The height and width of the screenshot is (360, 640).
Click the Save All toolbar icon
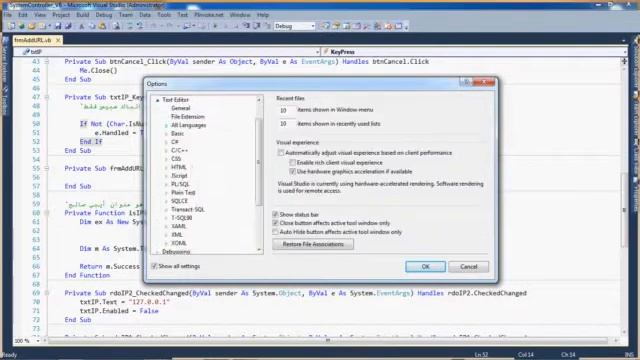(x=68, y=26)
